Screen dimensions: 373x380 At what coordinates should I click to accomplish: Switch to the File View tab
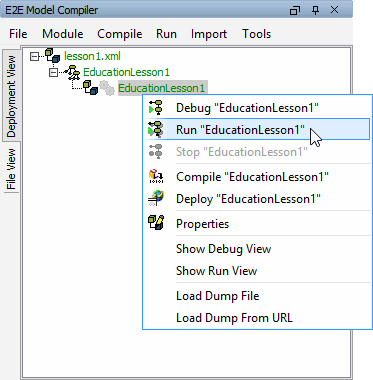tap(10, 169)
